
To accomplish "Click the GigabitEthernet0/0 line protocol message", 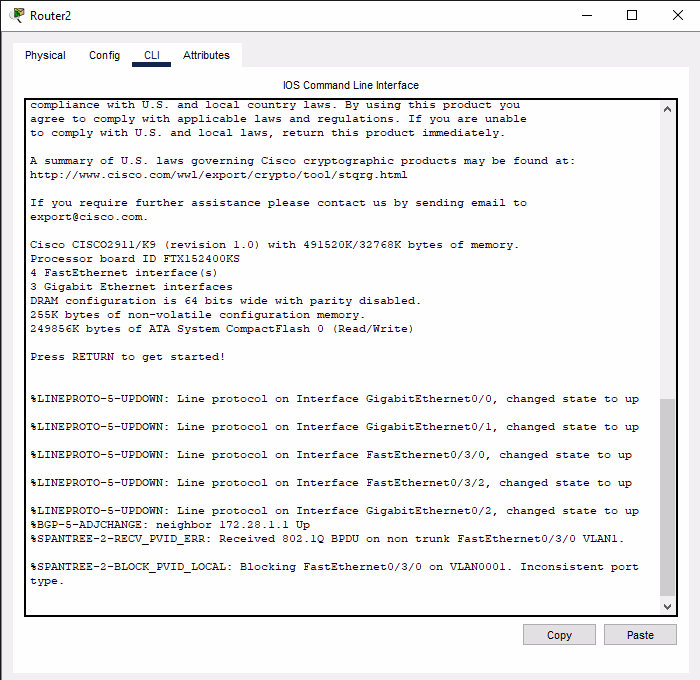I will pyautogui.click(x=334, y=399).
